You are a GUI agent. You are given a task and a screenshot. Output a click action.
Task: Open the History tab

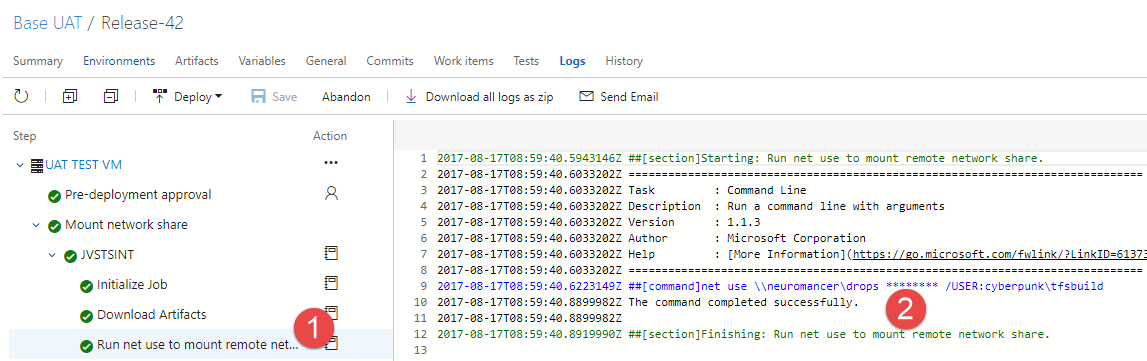pos(624,61)
